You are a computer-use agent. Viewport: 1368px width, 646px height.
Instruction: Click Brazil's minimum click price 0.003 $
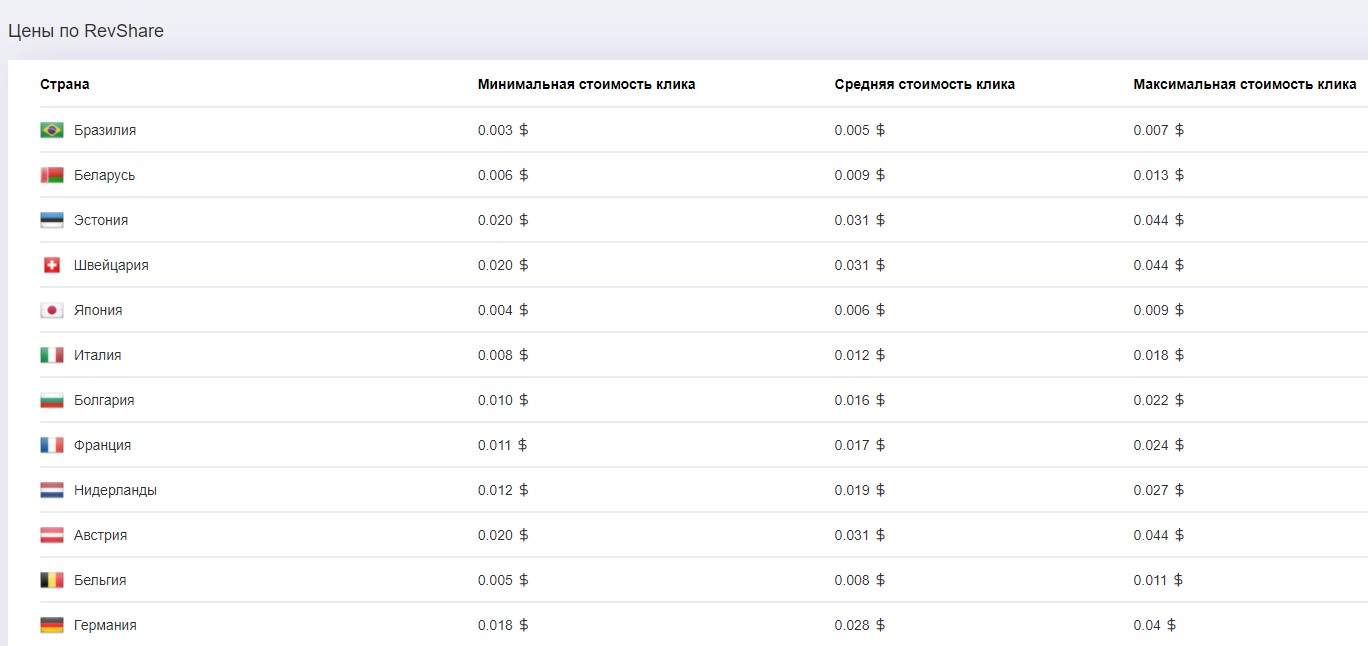pos(502,130)
